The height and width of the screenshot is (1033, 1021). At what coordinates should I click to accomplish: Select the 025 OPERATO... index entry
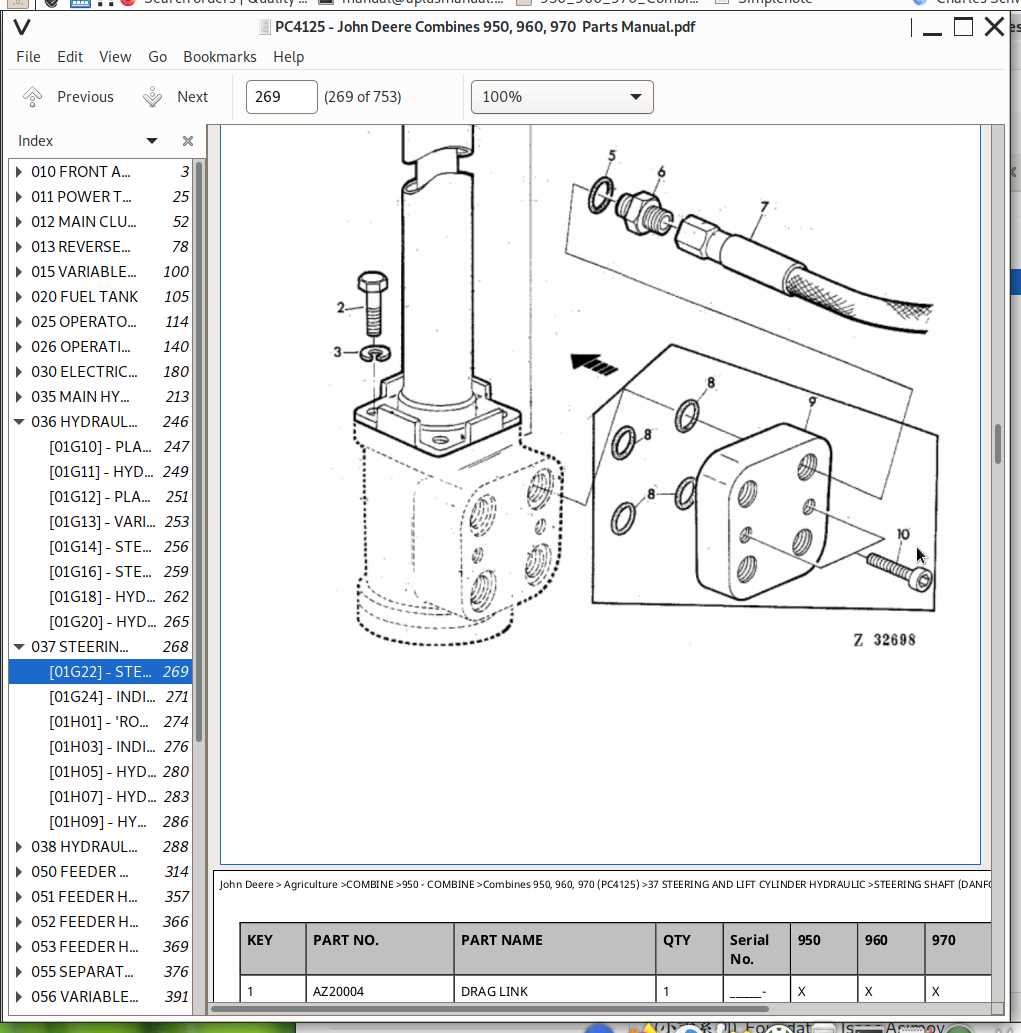point(101,322)
